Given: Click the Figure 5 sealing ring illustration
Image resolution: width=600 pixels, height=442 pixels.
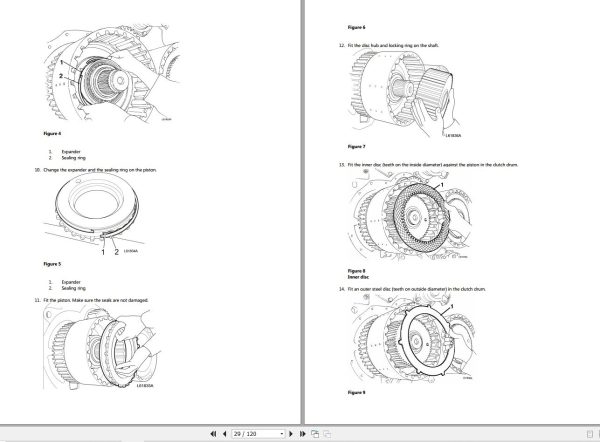Looking at the screenshot, I should tap(96, 215).
